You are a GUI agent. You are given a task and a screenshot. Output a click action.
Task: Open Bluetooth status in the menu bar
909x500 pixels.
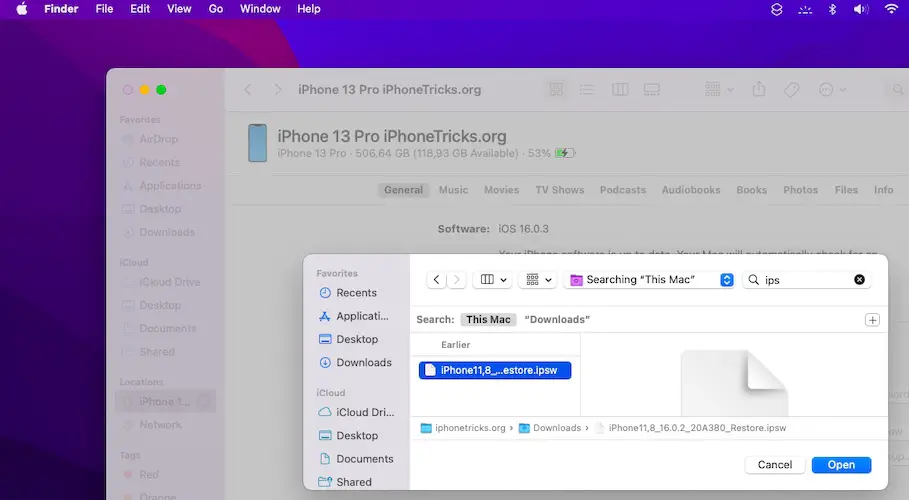831,9
